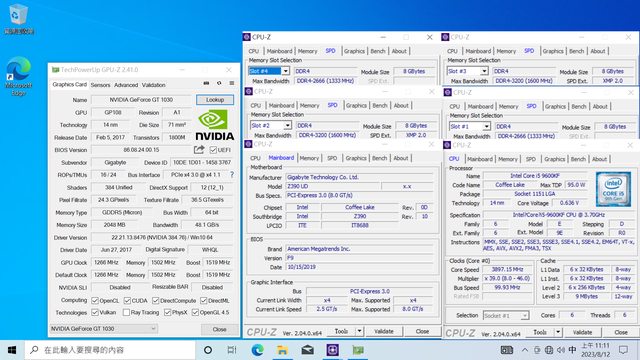The height and width of the screenshot is (360, 640).
Task: Toggle the UEFI checkbox
Action: pyautogui.click(x=213, y=150)
